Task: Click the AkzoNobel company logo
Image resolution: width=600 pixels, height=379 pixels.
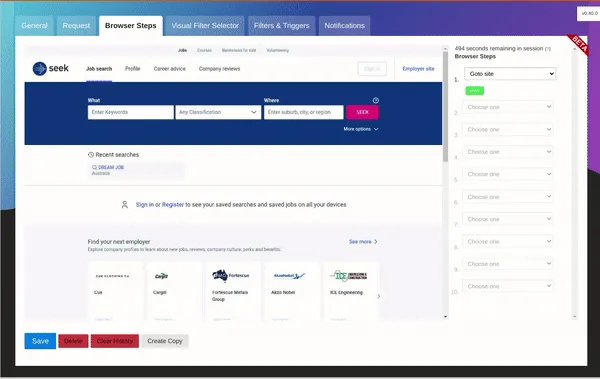Action: pos(289,276)
